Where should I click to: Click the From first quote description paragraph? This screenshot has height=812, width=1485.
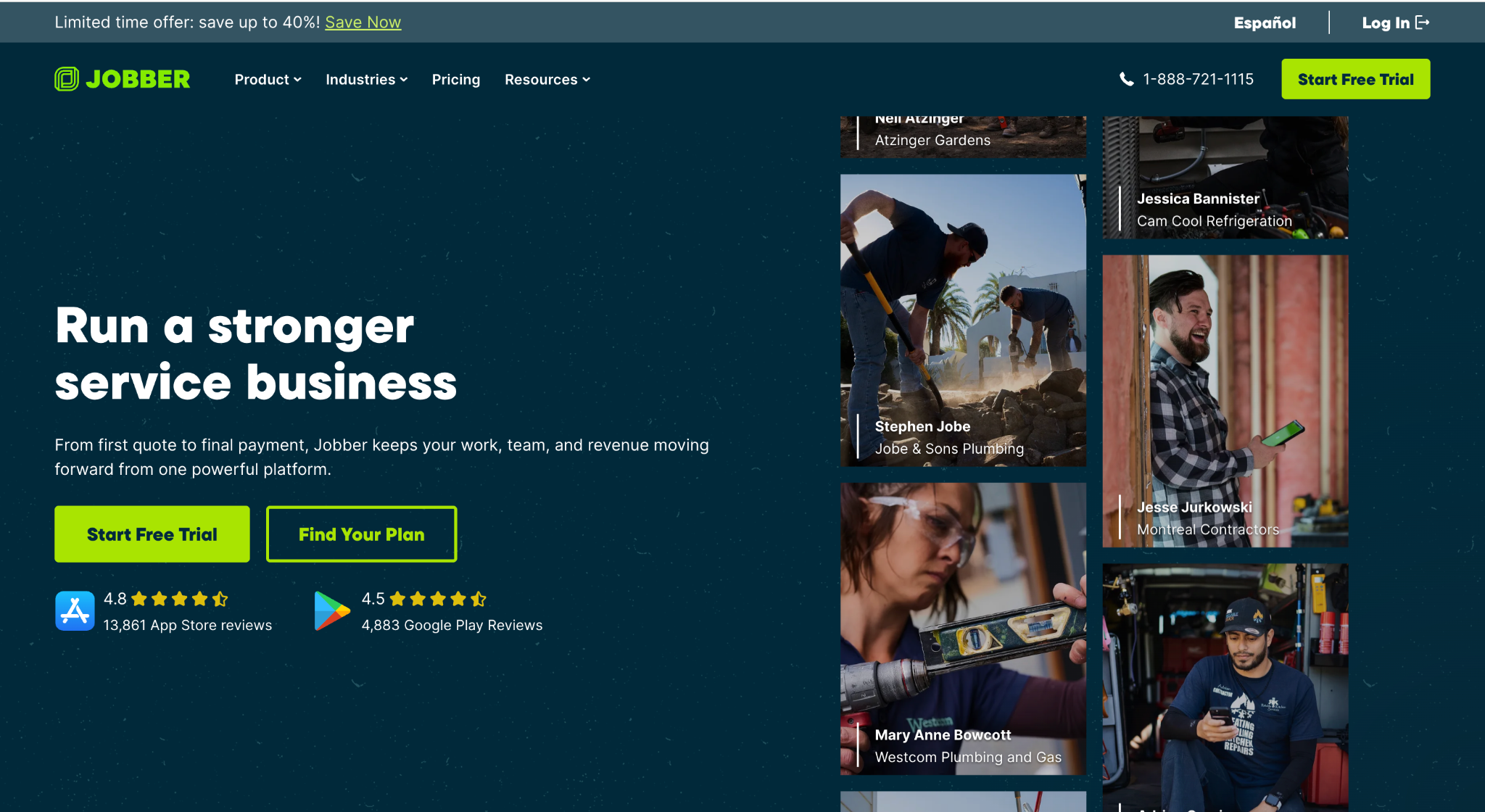pyautogui.click(x=382, y=457)
